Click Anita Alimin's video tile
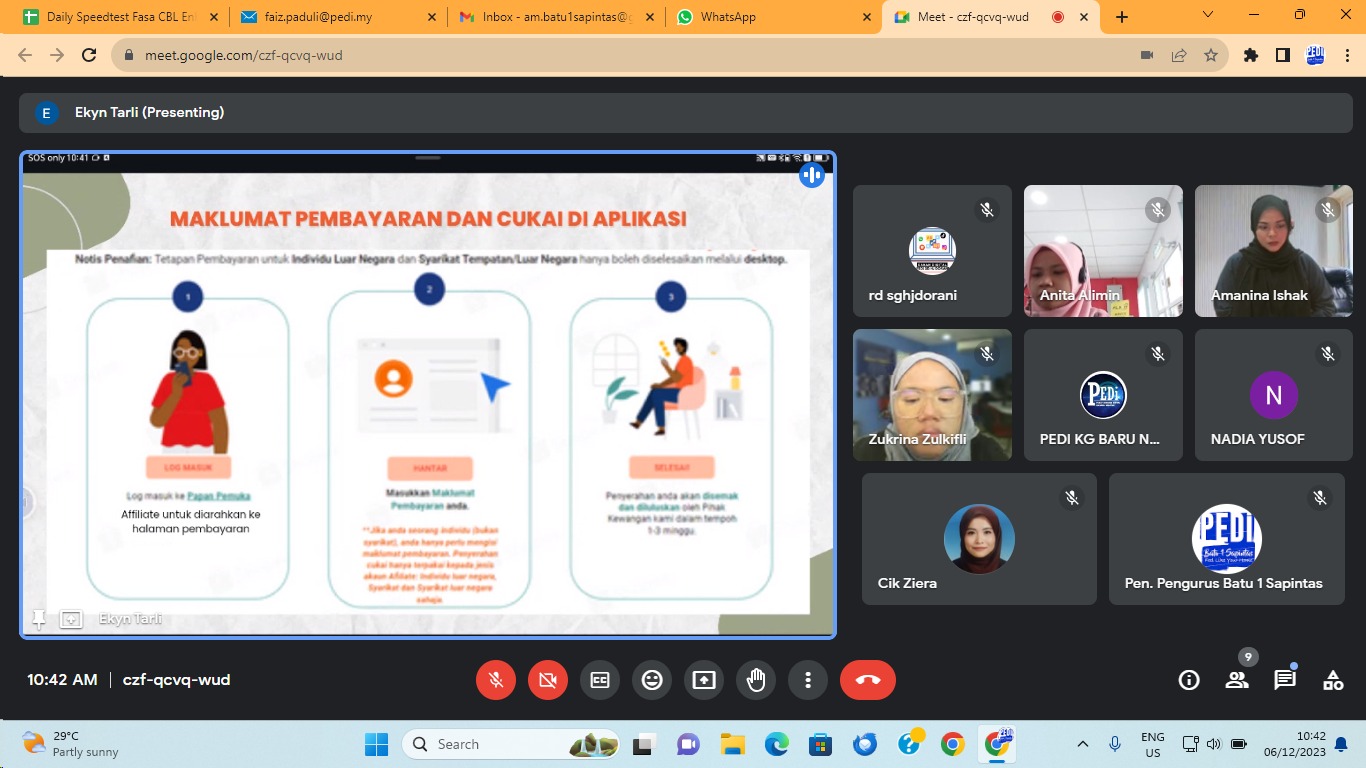 1102,251
